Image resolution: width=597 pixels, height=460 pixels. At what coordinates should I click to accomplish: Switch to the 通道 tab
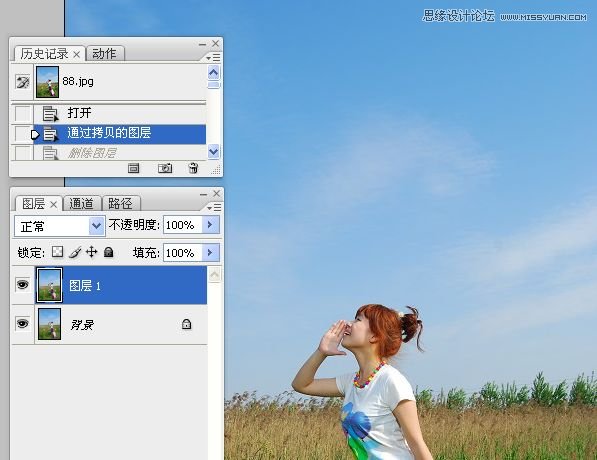pos(82,203)
